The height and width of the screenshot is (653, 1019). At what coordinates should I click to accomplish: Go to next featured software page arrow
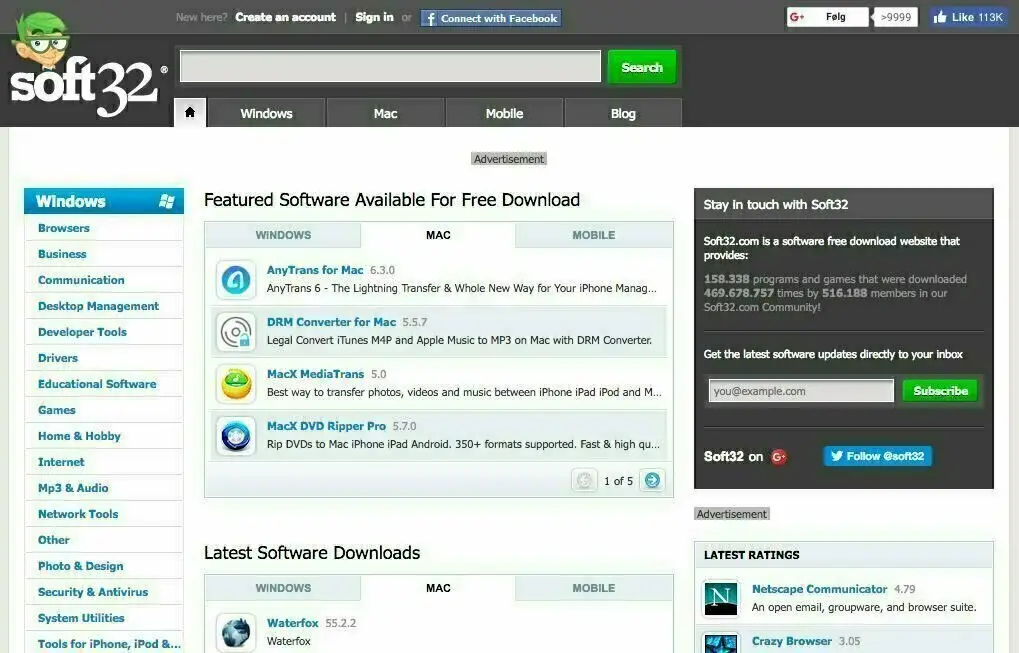point(652,480)
